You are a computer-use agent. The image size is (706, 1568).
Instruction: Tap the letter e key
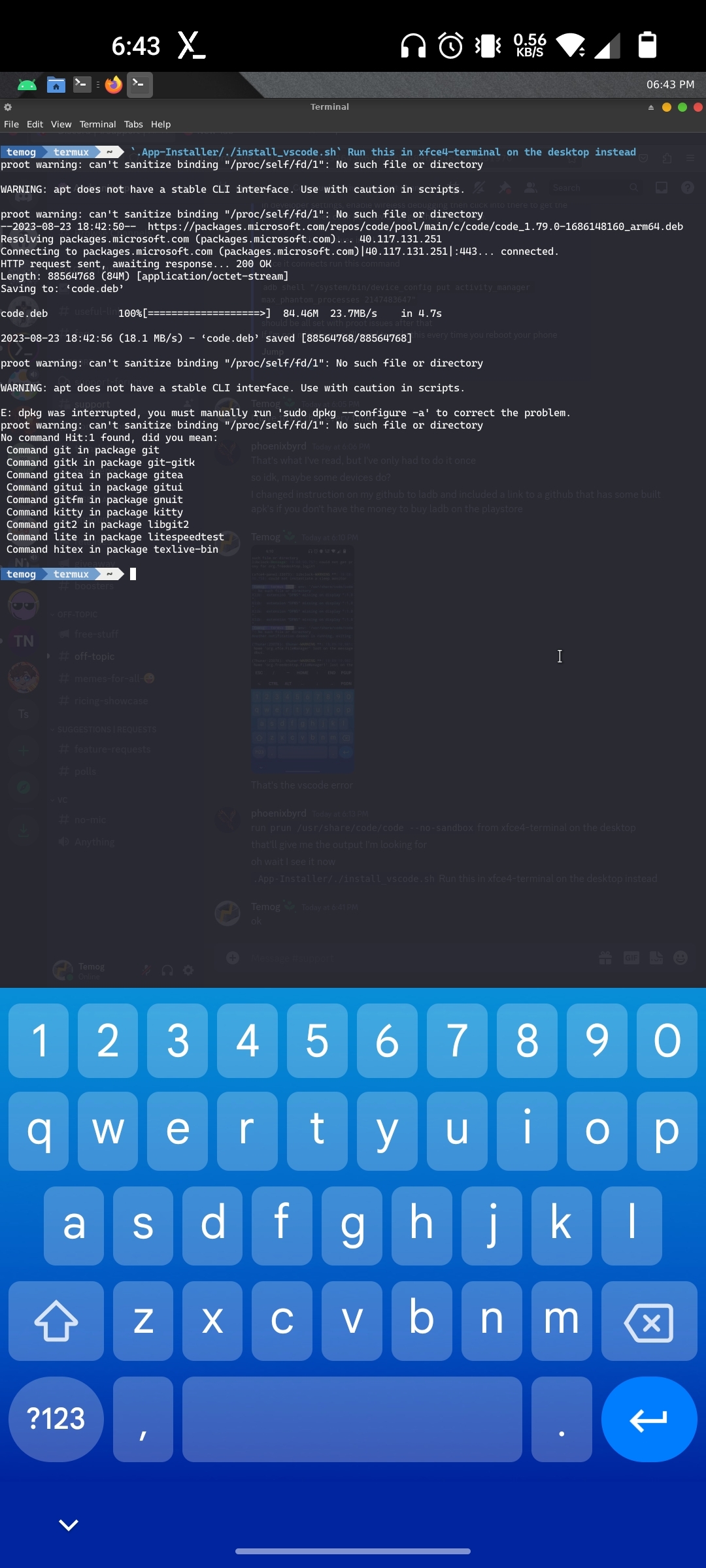177,1130
